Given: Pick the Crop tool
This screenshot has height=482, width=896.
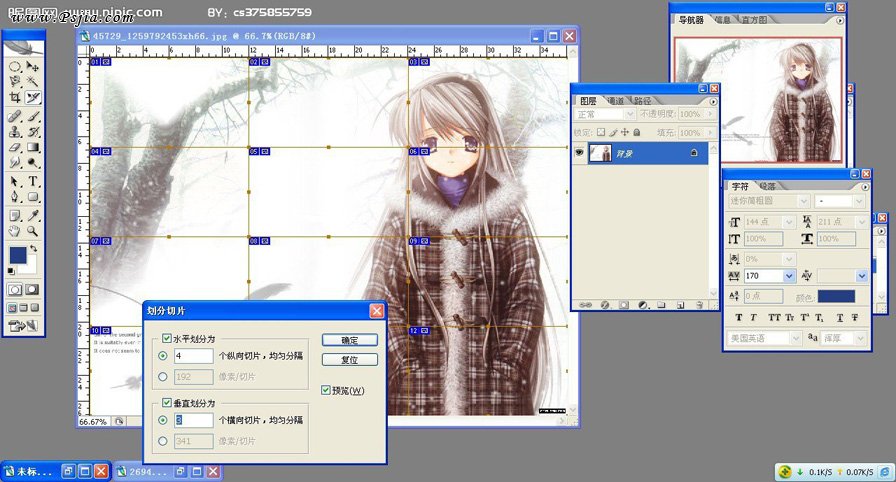Looking at the screenshot, I should (x=15, y=98).
